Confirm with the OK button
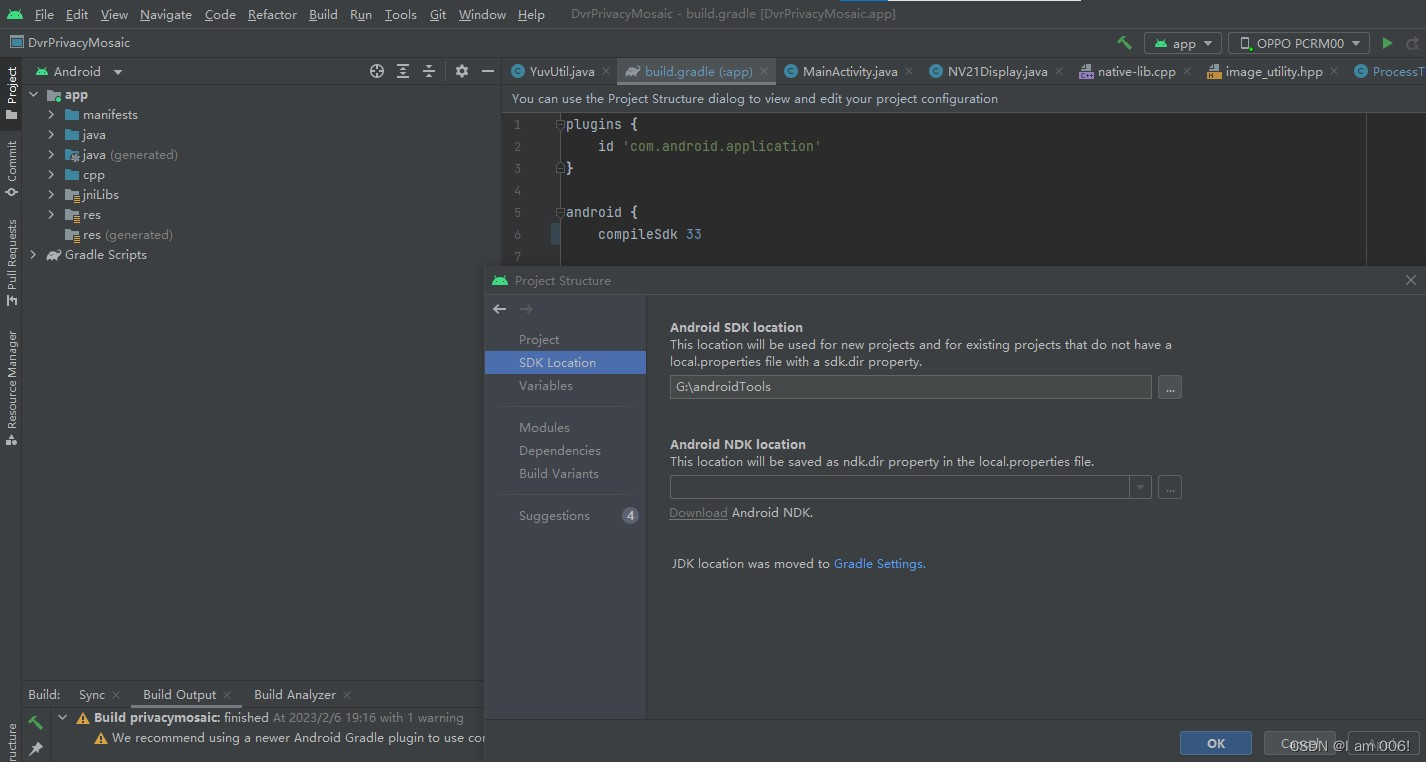Screen dimensions: 1426x762 pyautogui.click(x=1215, y=743)
